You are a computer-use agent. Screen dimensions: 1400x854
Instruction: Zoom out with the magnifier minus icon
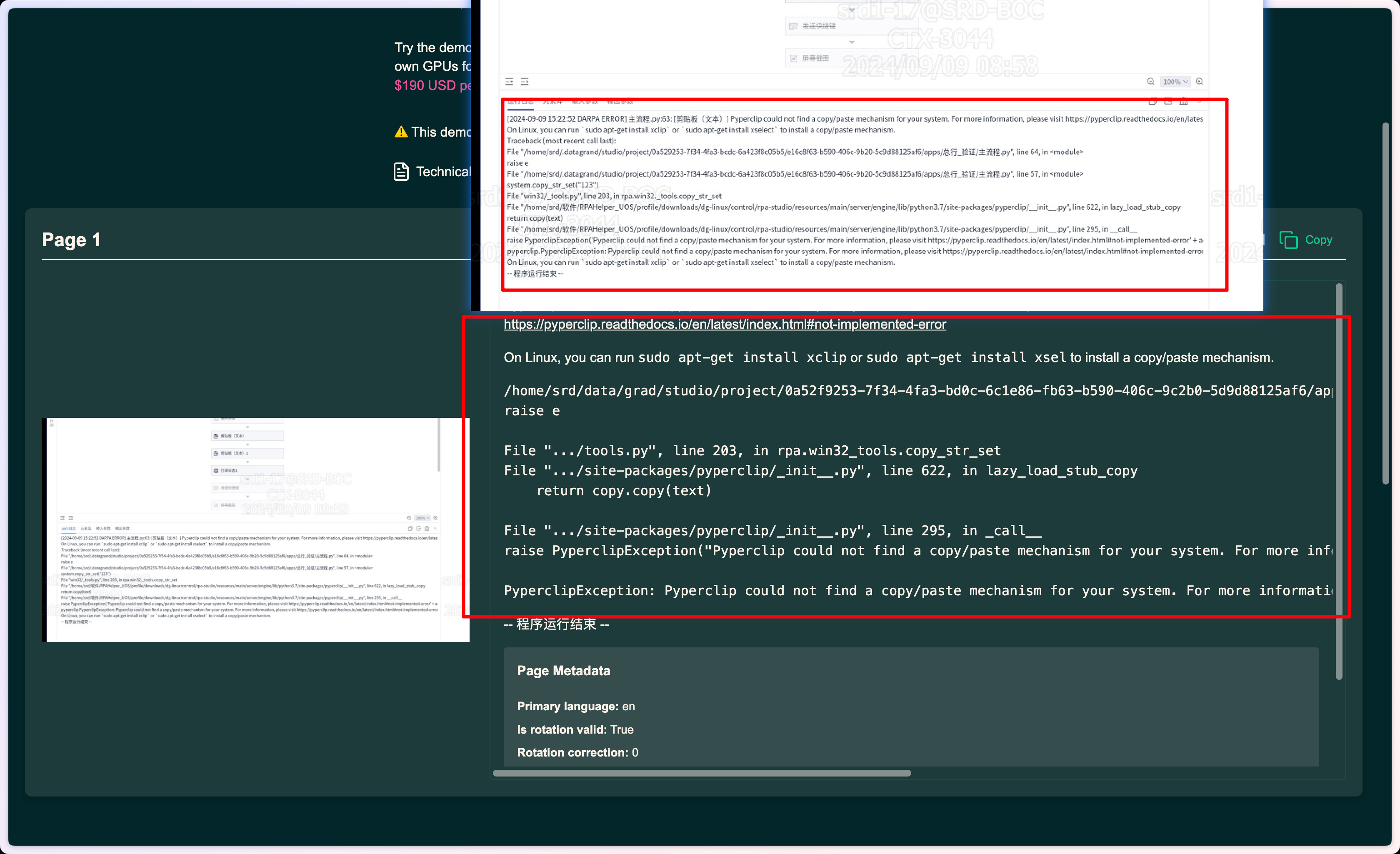point(1150,81)
